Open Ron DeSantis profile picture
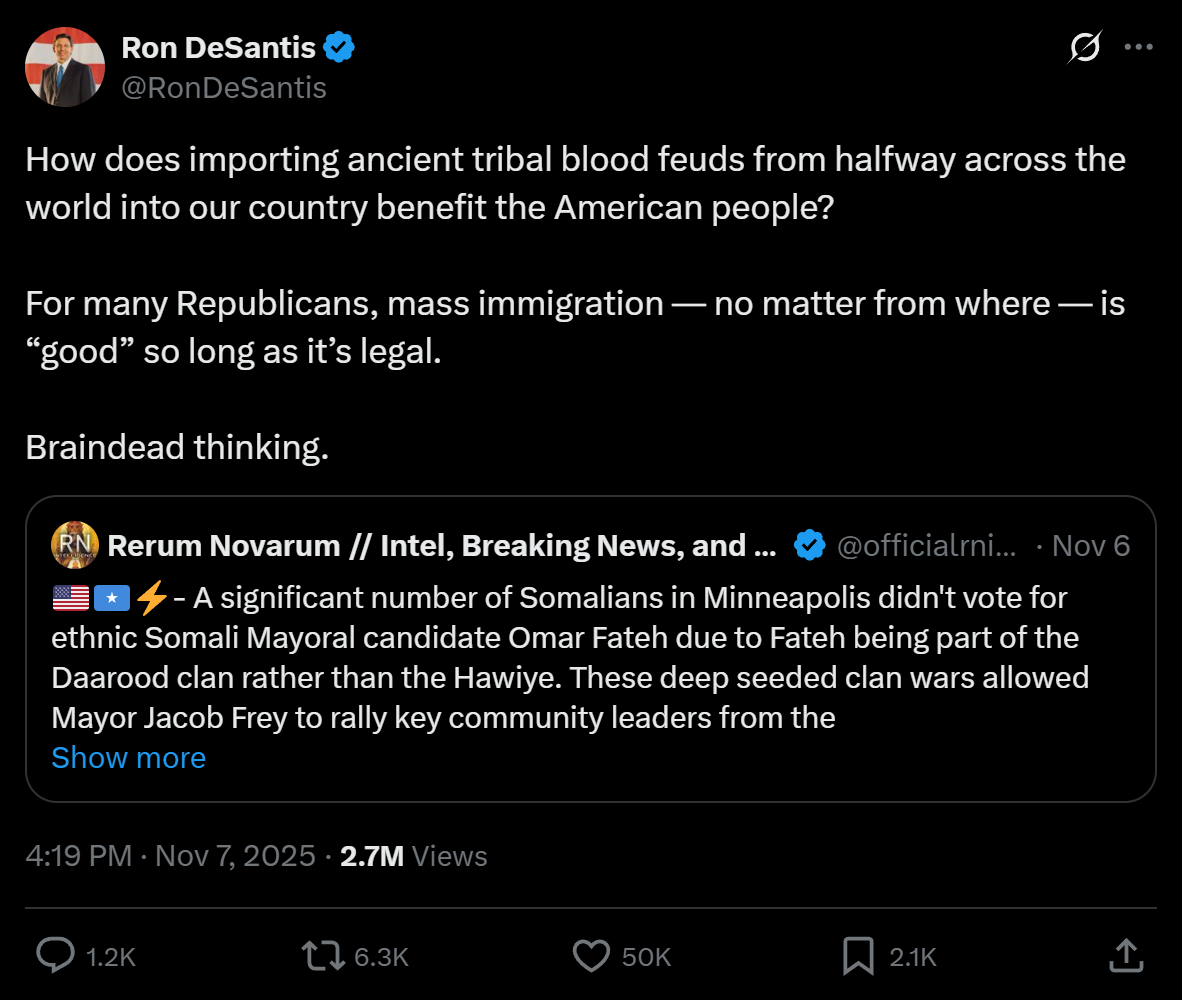 65,67
